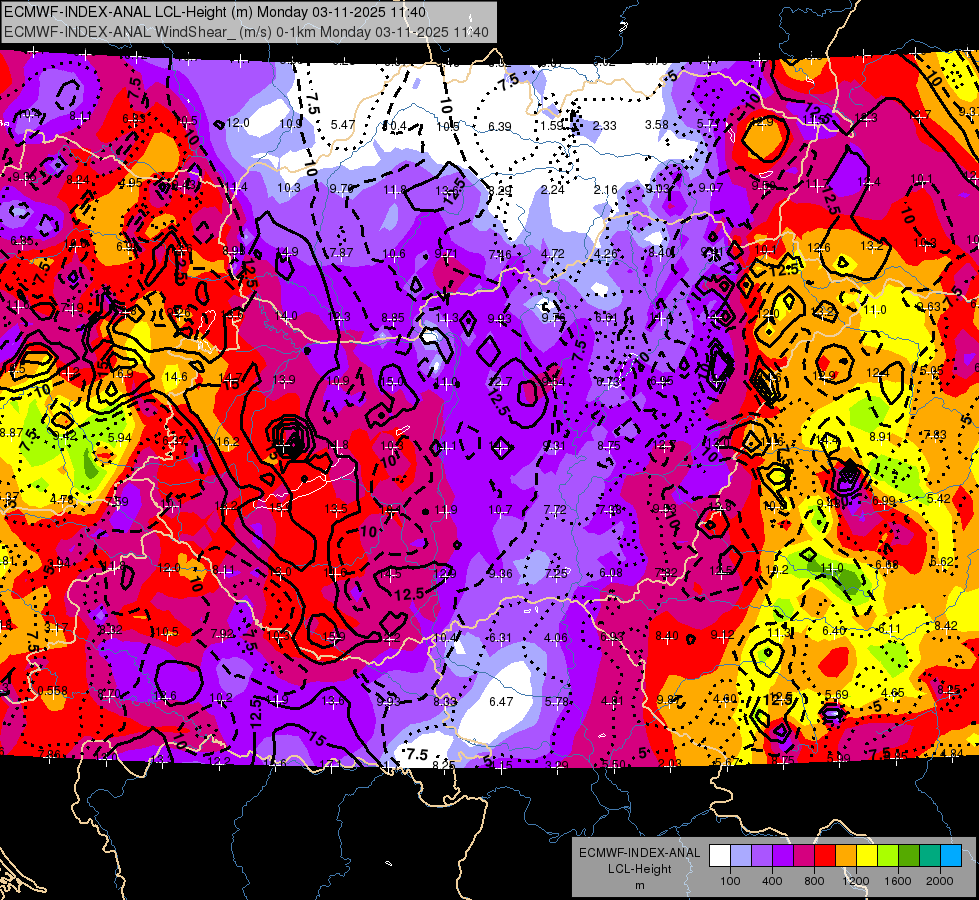Click the dark green legend swatch
Viewport: 979px width, 900px height.
(x=908, y=856)
